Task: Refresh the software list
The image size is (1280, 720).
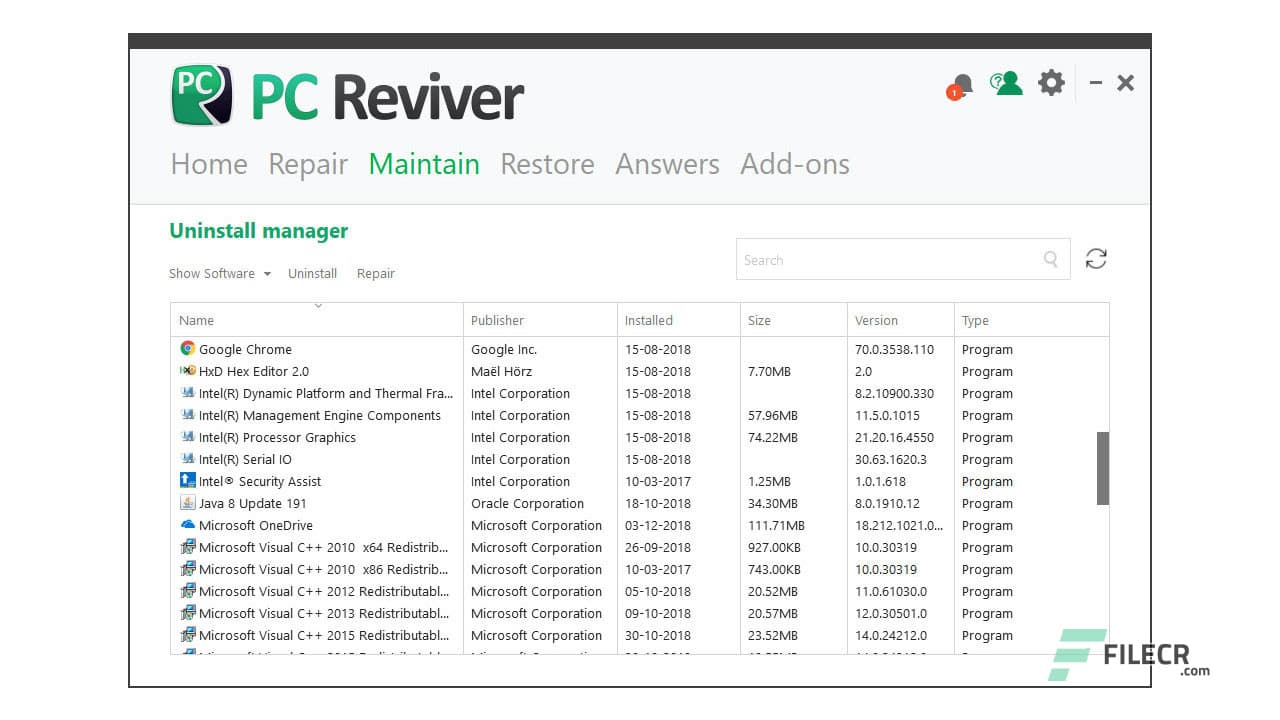Action: (1096, 258)
